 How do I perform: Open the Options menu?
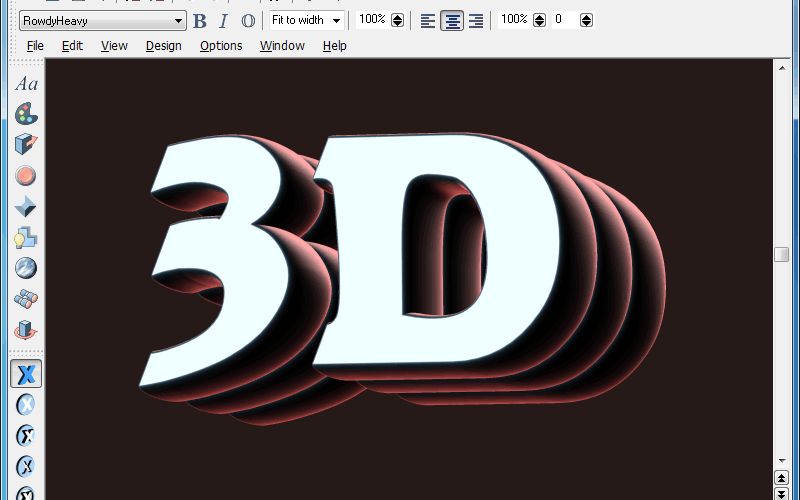(221, 45)
